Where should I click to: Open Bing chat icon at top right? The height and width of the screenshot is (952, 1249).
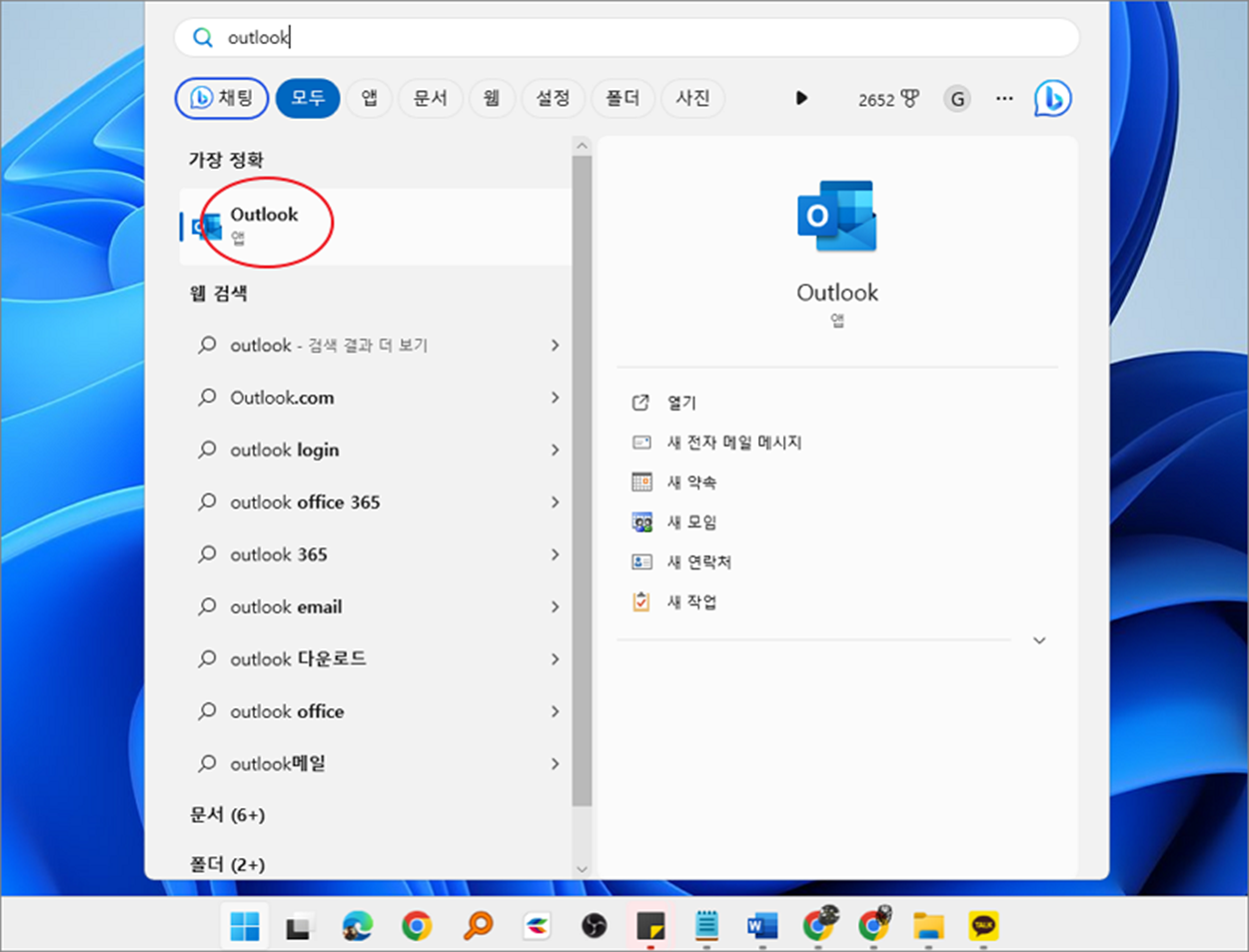pos(1052,98)
